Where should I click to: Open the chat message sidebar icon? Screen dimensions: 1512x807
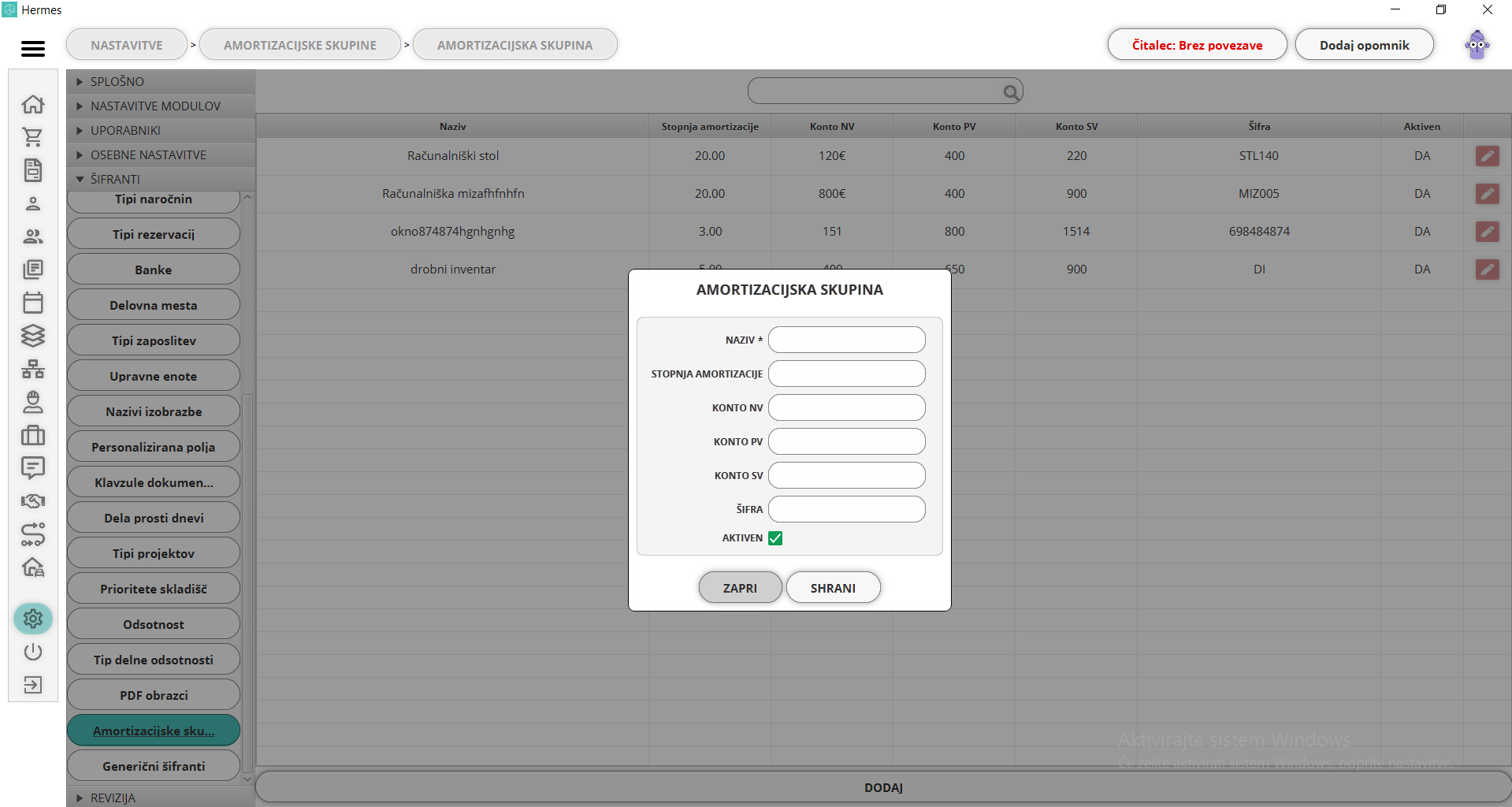pyautogui.click(x=33, y=468)
